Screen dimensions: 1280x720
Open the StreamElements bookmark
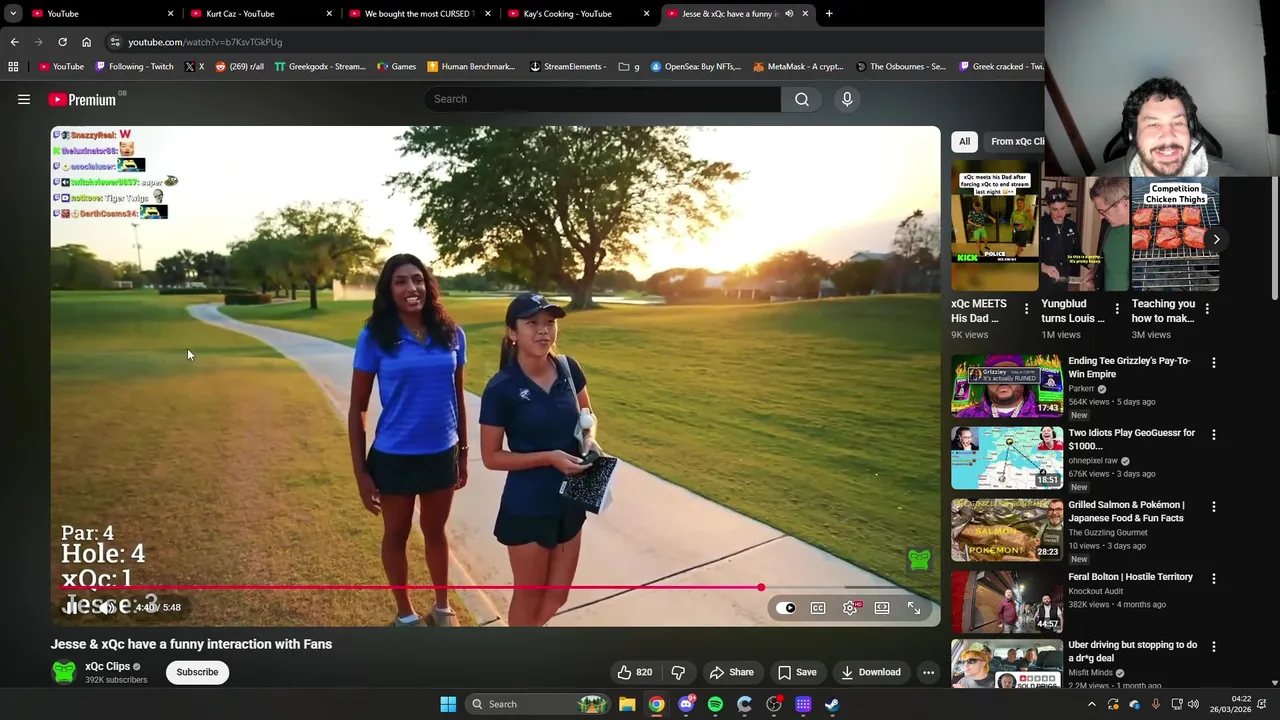click(568, 67)
